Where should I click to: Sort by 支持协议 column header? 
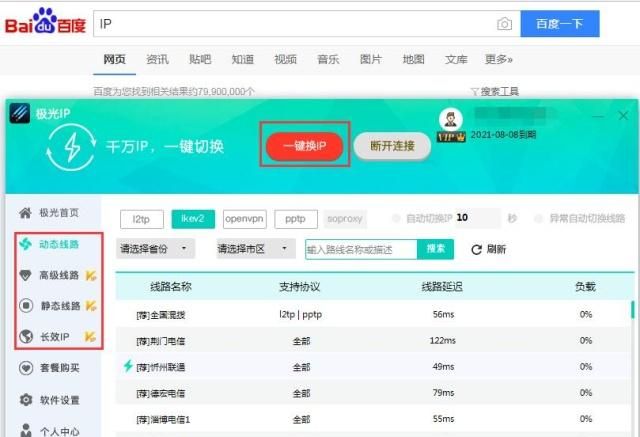[x=299, y=286]
